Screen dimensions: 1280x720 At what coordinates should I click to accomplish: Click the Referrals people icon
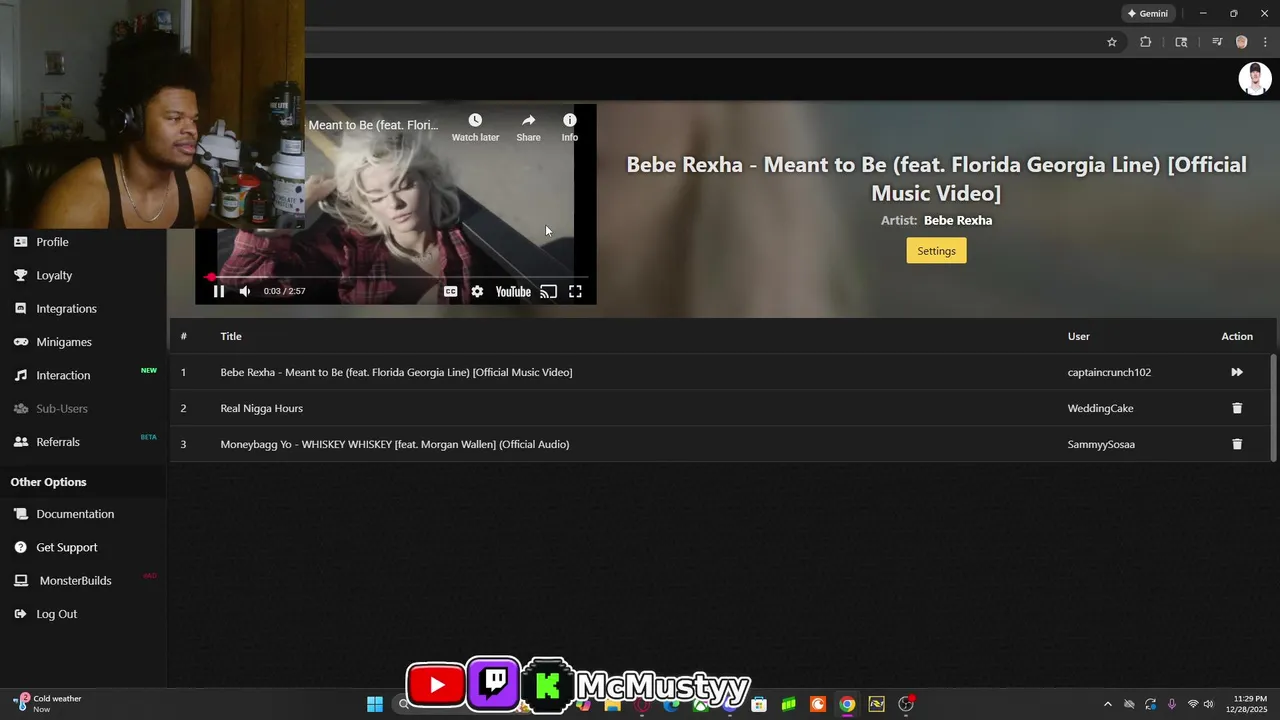click(20, 442)
